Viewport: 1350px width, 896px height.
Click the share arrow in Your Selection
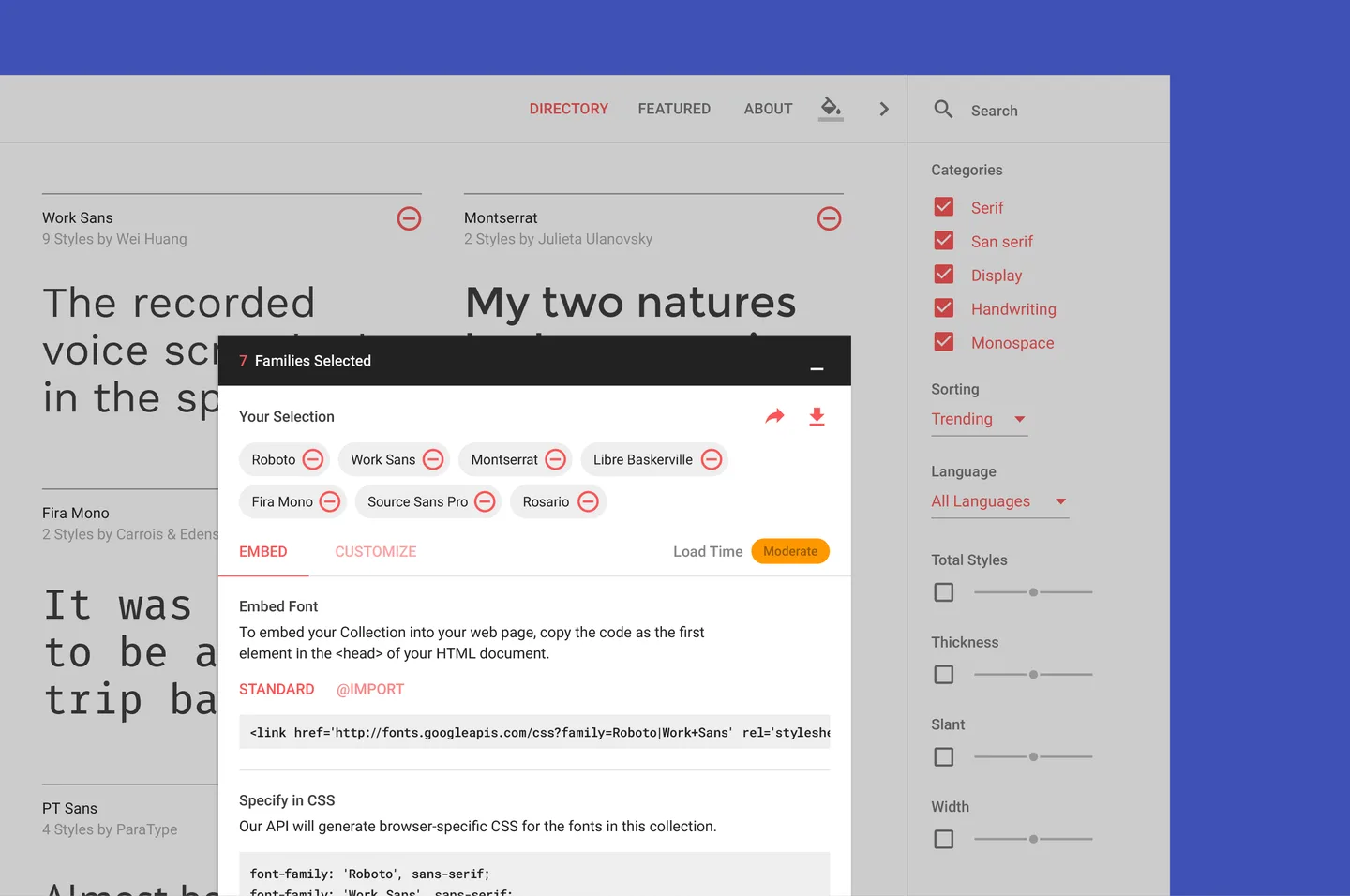774,416
